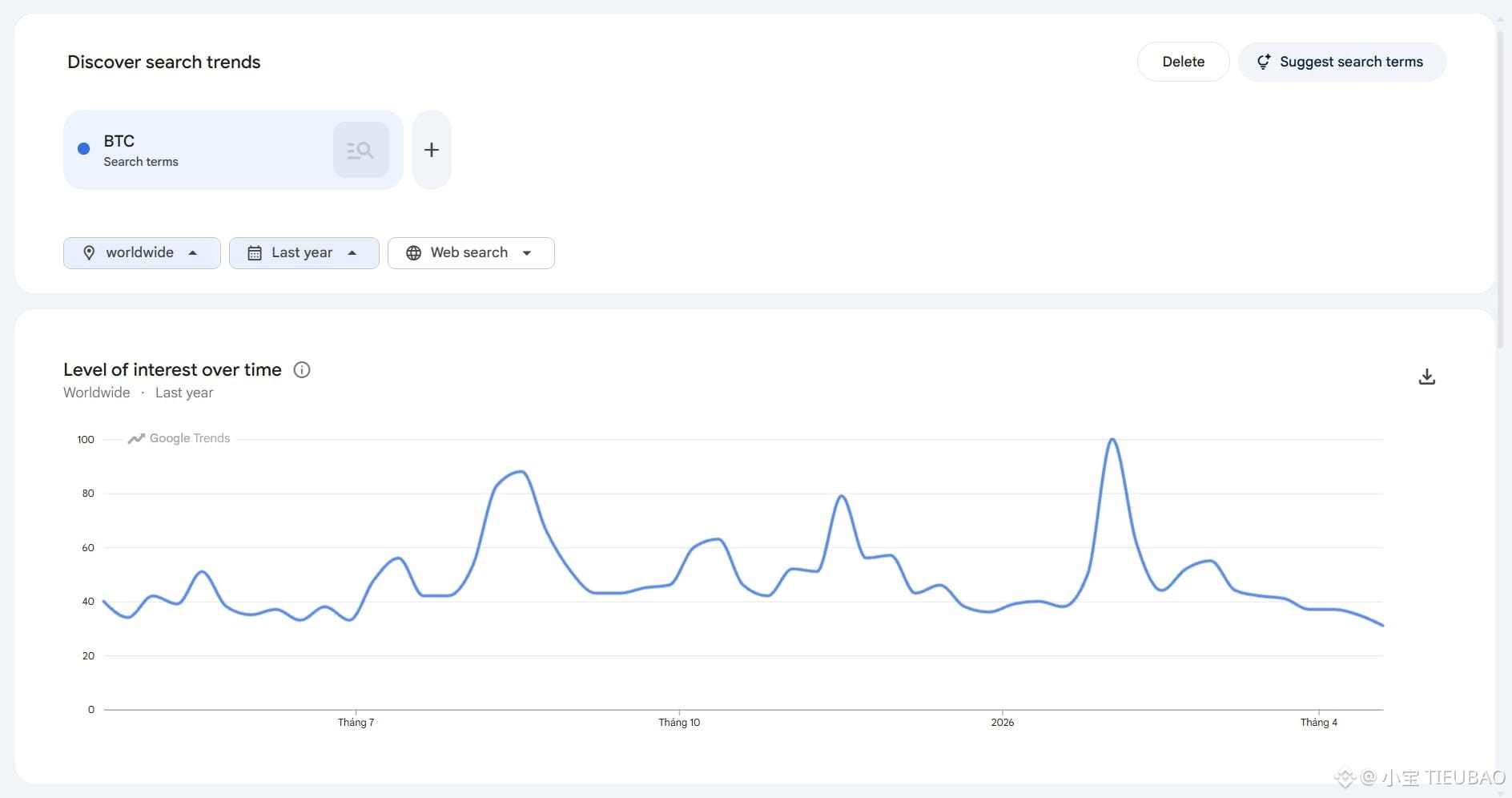Expand the worldwide region dropdown arrow

point(193,252)
